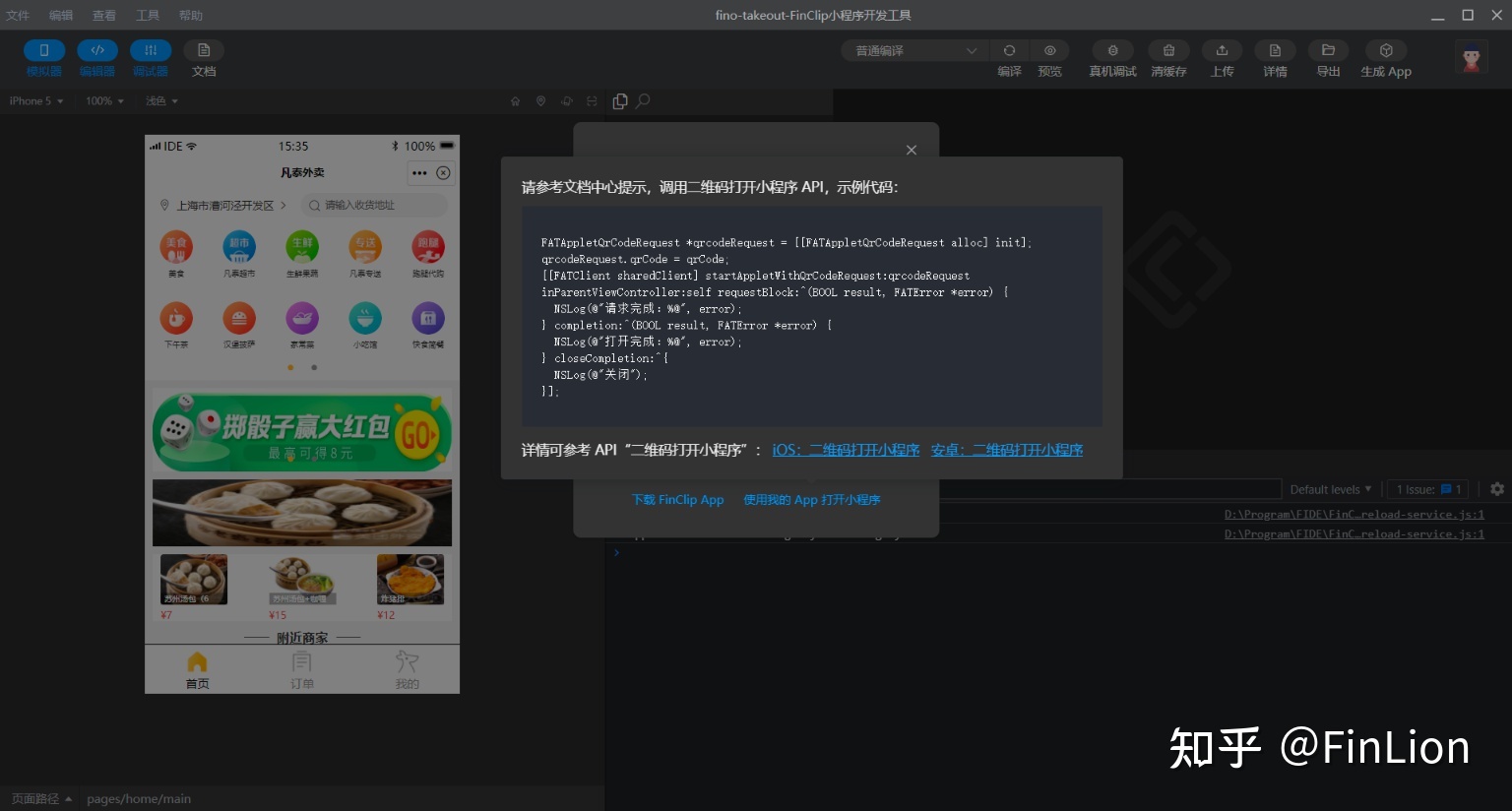The height and width of the screenshot is (811, 1512).
Task: Start 真机调试 real device debugging
Action: click(1112, 50)
